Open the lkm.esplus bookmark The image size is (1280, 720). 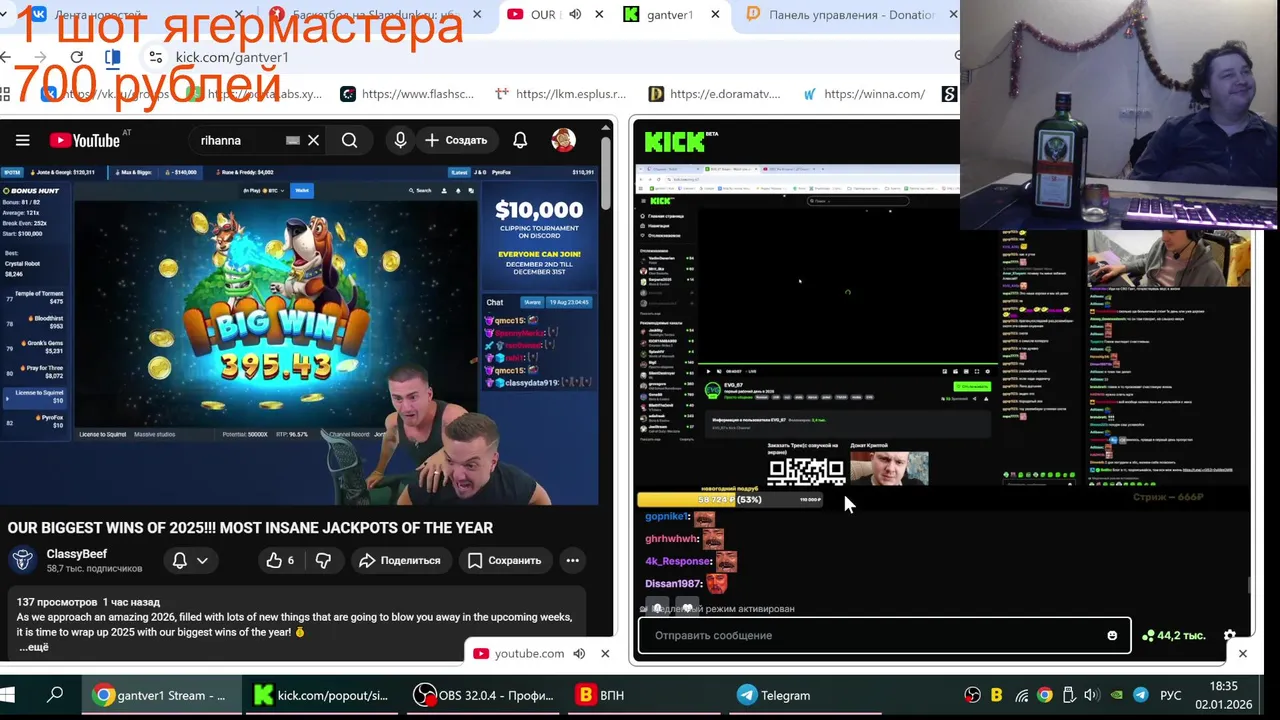560,94
